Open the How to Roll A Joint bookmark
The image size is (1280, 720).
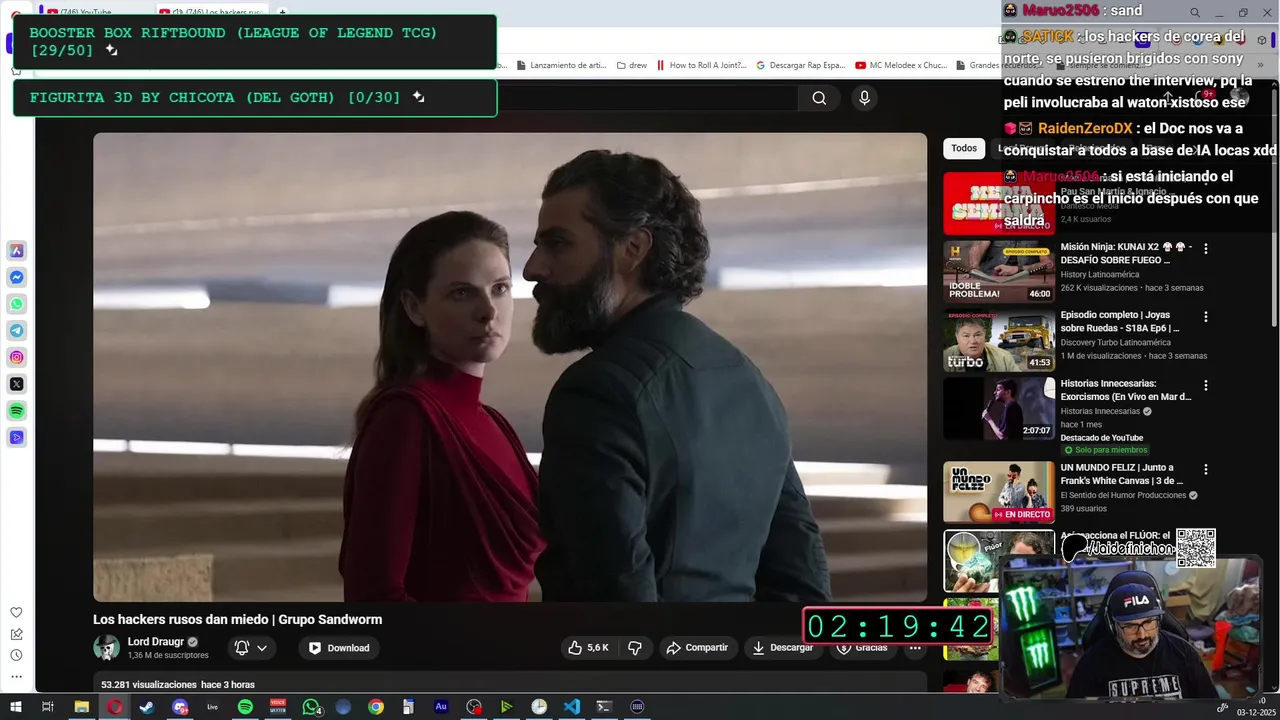tap(700, 65)
